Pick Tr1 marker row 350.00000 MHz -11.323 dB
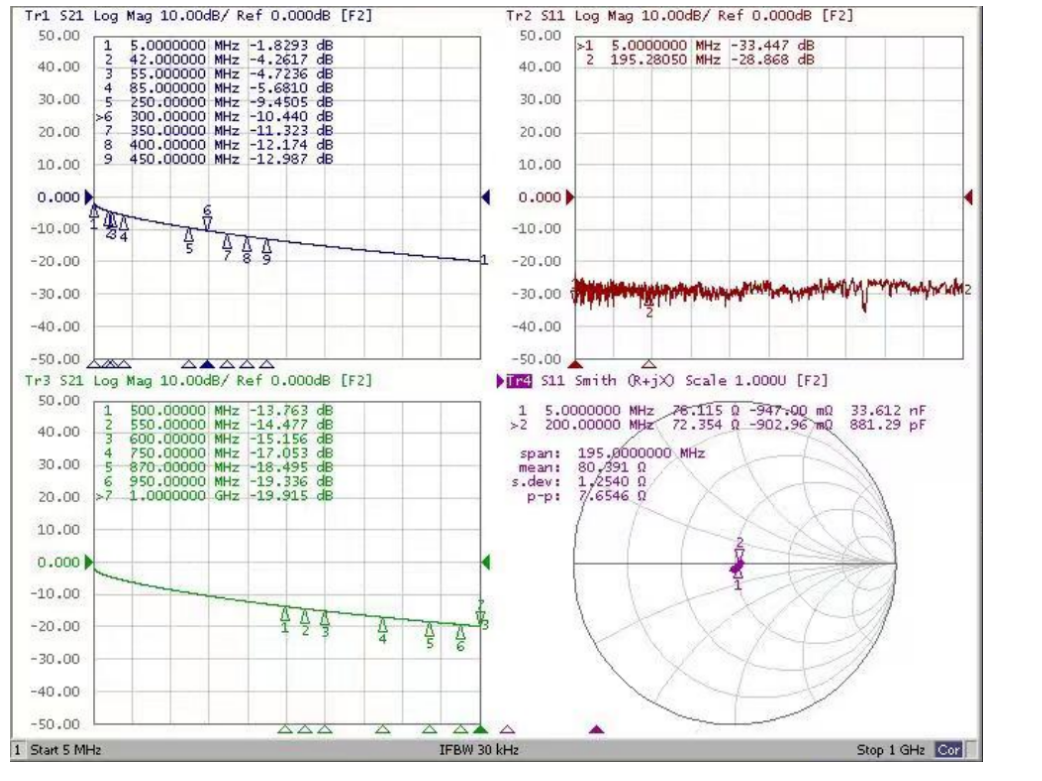The width and height of the screenshot is (1042, 781). click(217, 130)
